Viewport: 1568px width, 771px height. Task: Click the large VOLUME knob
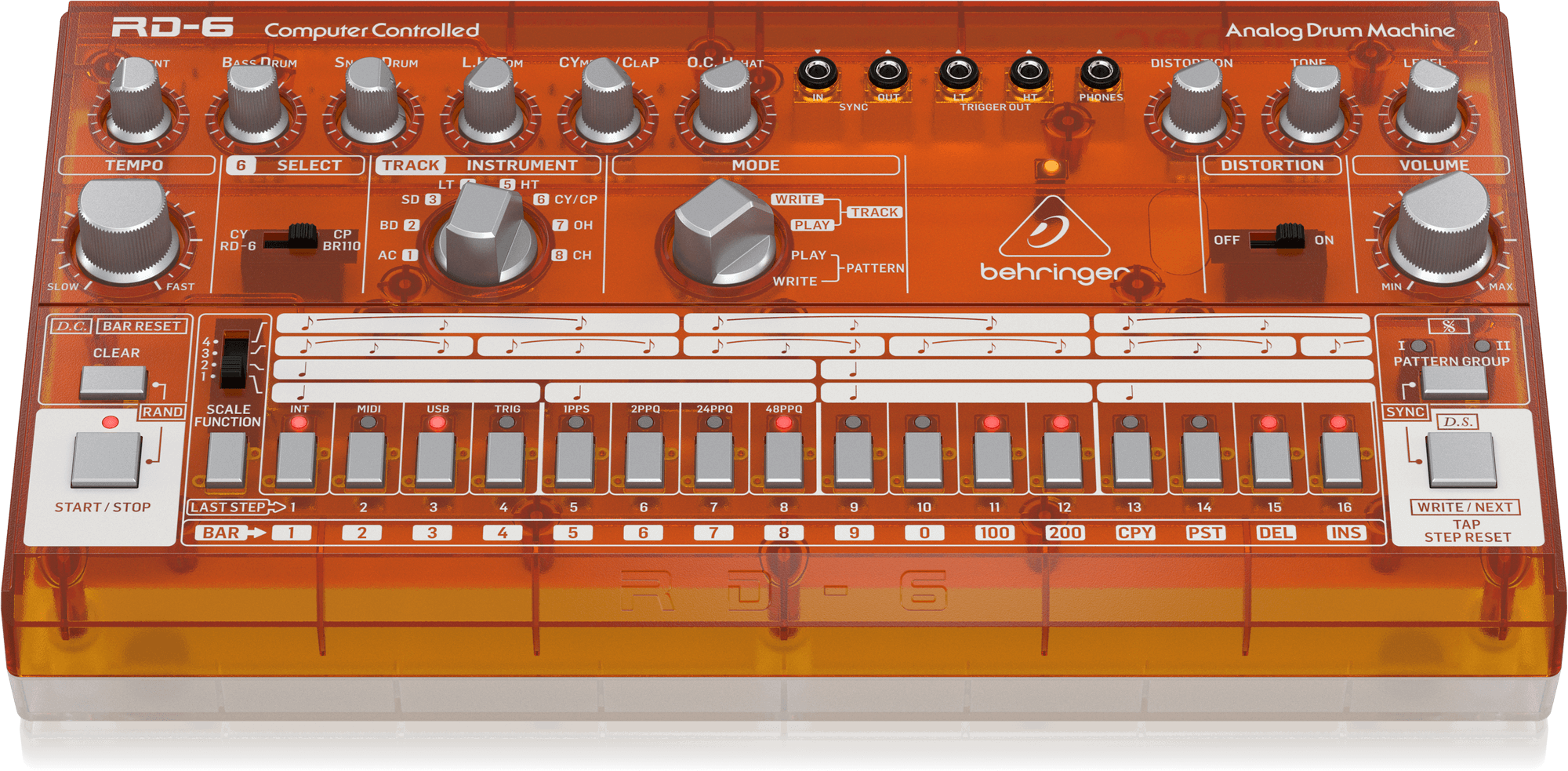pos(1441,229)
